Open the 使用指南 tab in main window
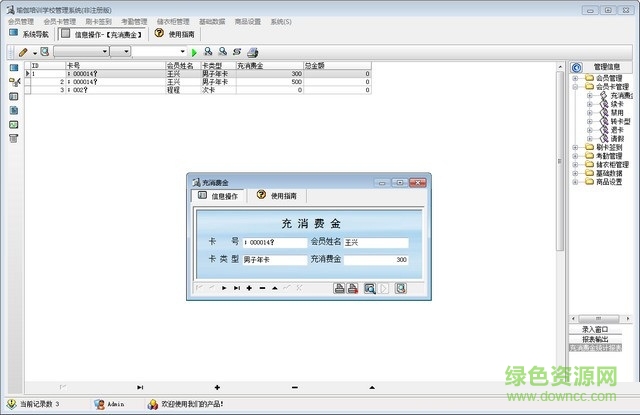The height and width of the screenshot is (415, 640). pyautogui.click(x=175, y=34)
